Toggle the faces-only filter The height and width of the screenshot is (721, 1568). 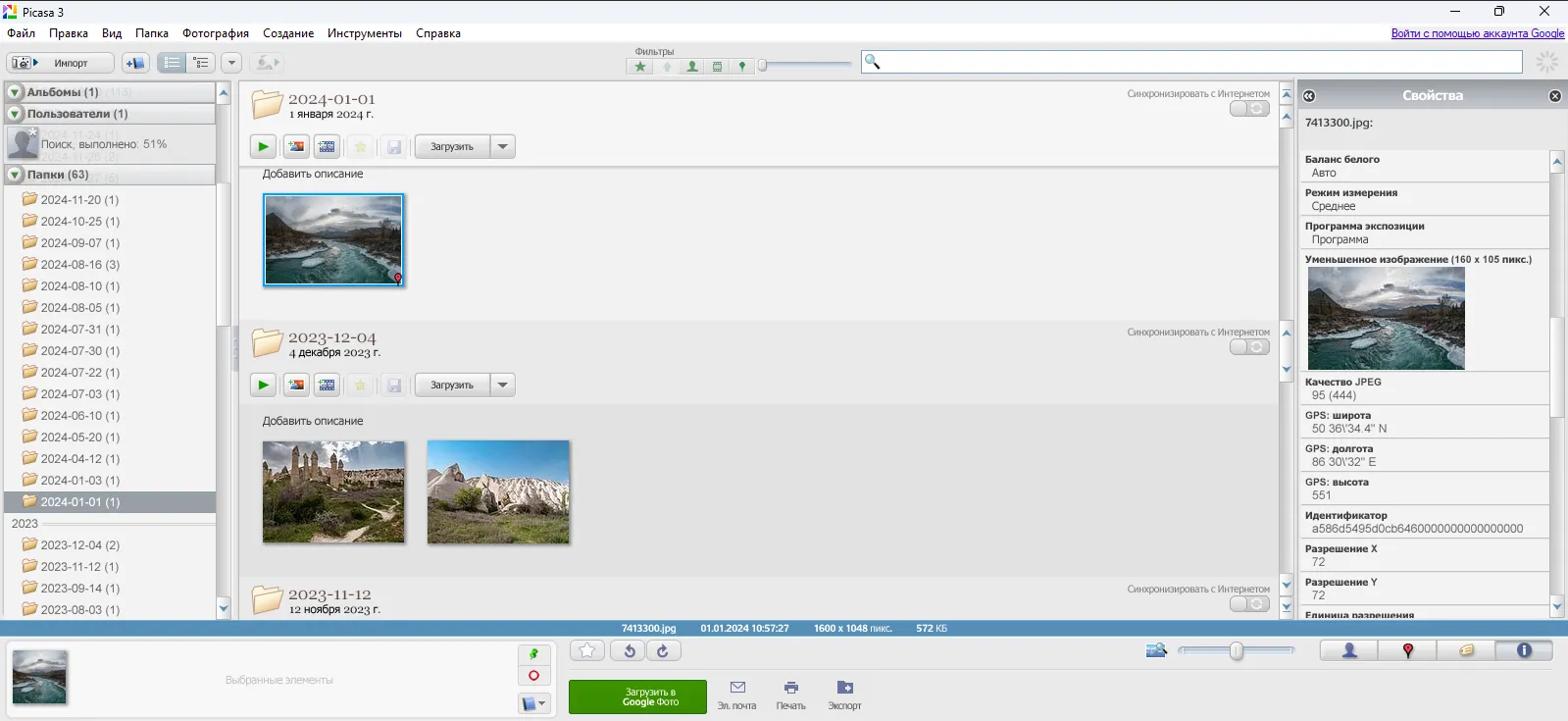pos(692,67)
